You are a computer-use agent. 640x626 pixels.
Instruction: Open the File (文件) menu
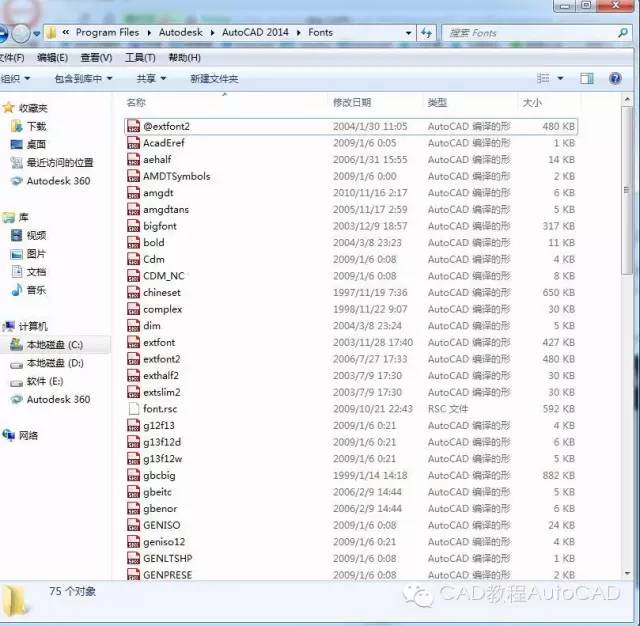[12, 58]
